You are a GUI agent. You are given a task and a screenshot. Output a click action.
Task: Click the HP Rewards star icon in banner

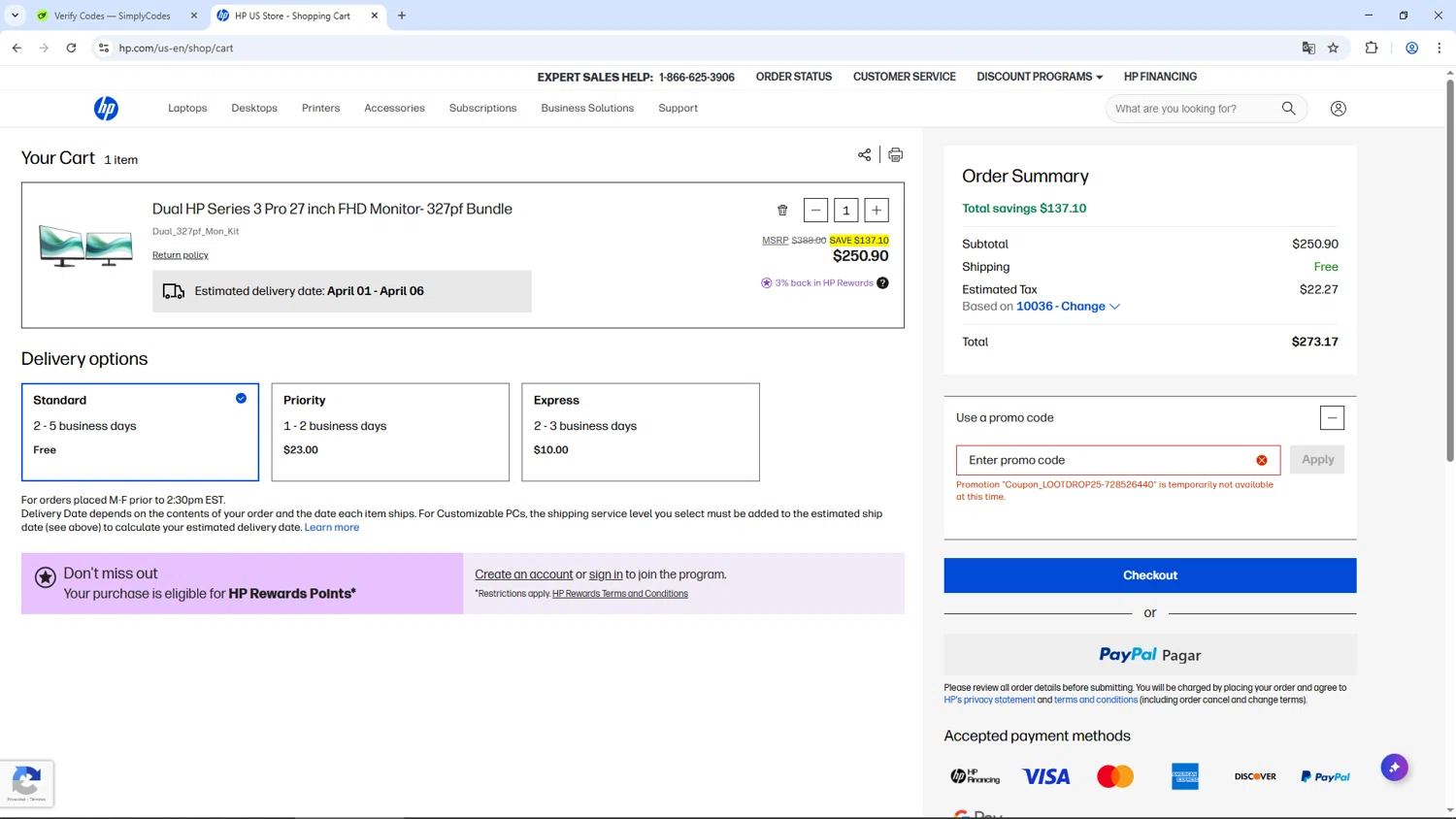[x=45, y=577]
